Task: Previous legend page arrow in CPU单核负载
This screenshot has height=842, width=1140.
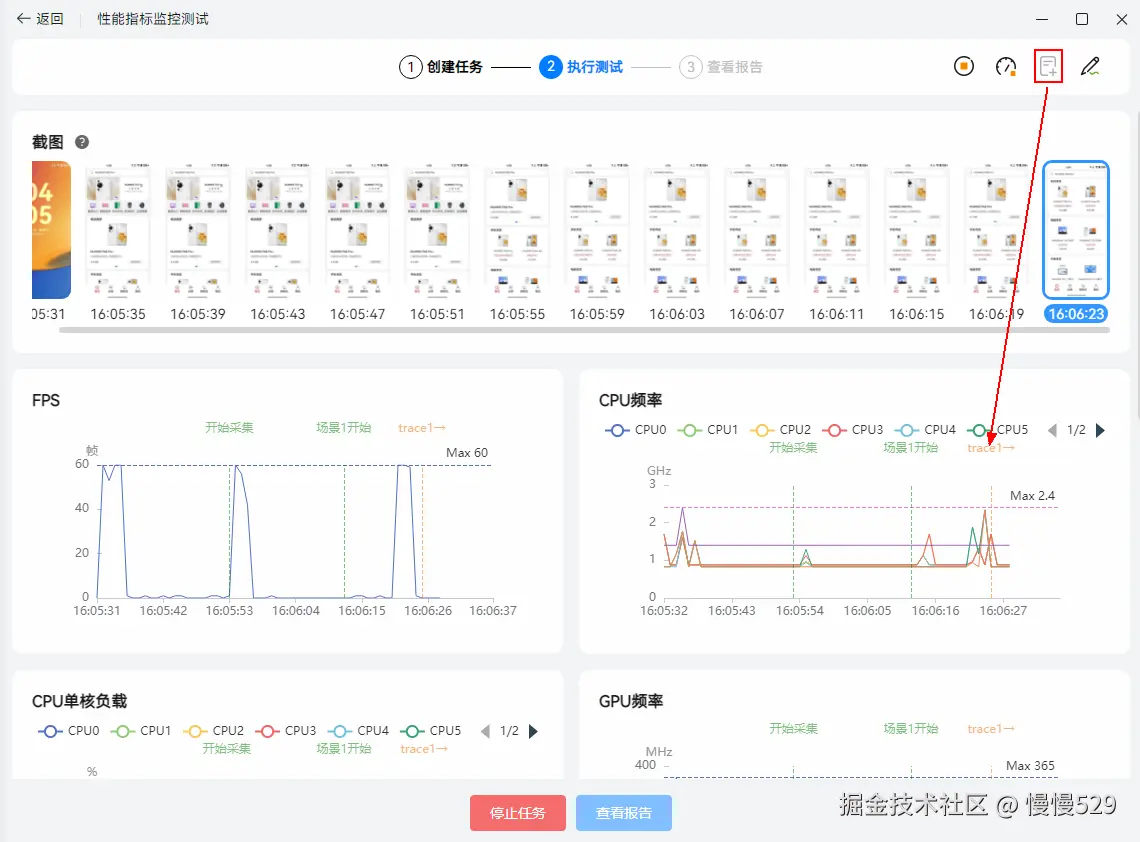Action: (485, 731)
